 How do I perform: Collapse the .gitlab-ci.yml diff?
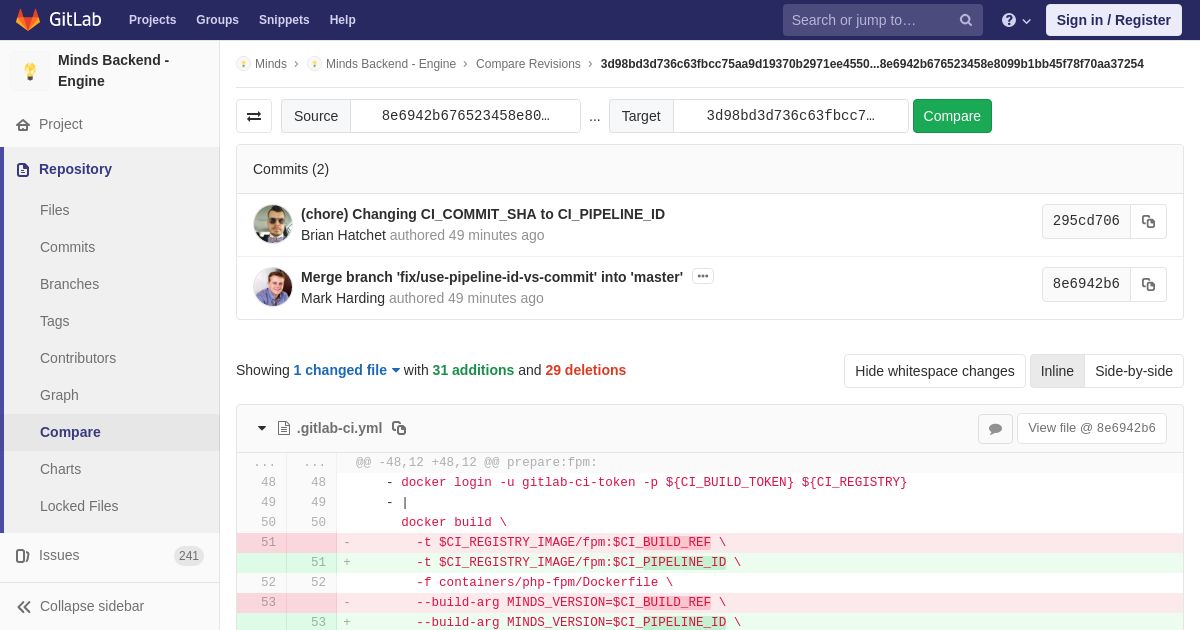click(x=262, y=428)
